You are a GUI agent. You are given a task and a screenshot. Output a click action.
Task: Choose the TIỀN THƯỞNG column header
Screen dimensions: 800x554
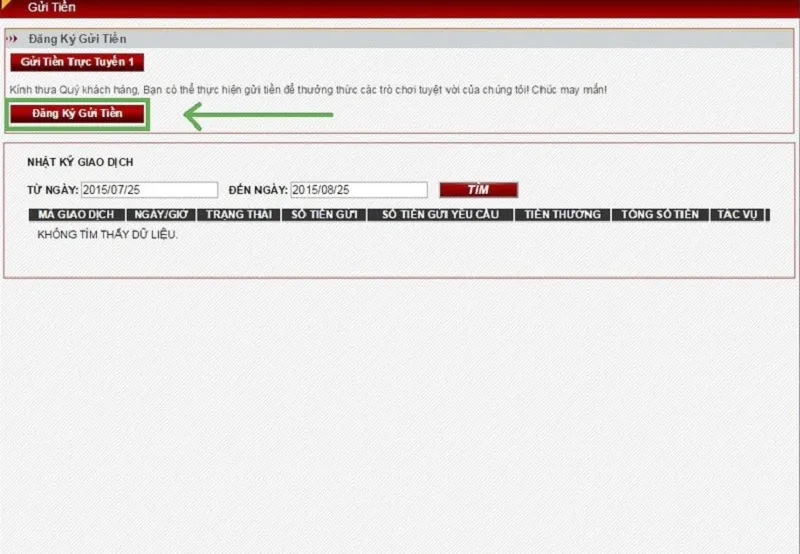coord(563,214)
